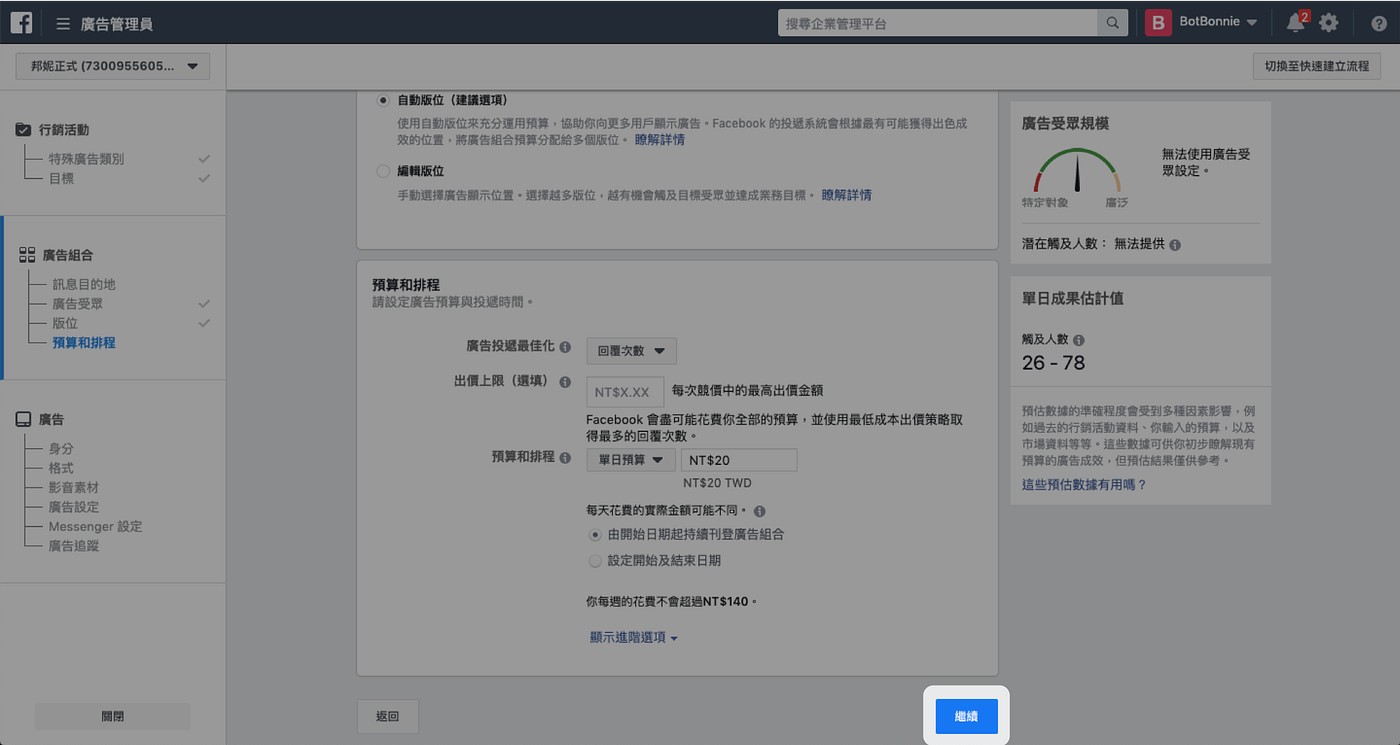
Task: Click the 26 - 78 reach estimate value
Action: (1053, 363)
